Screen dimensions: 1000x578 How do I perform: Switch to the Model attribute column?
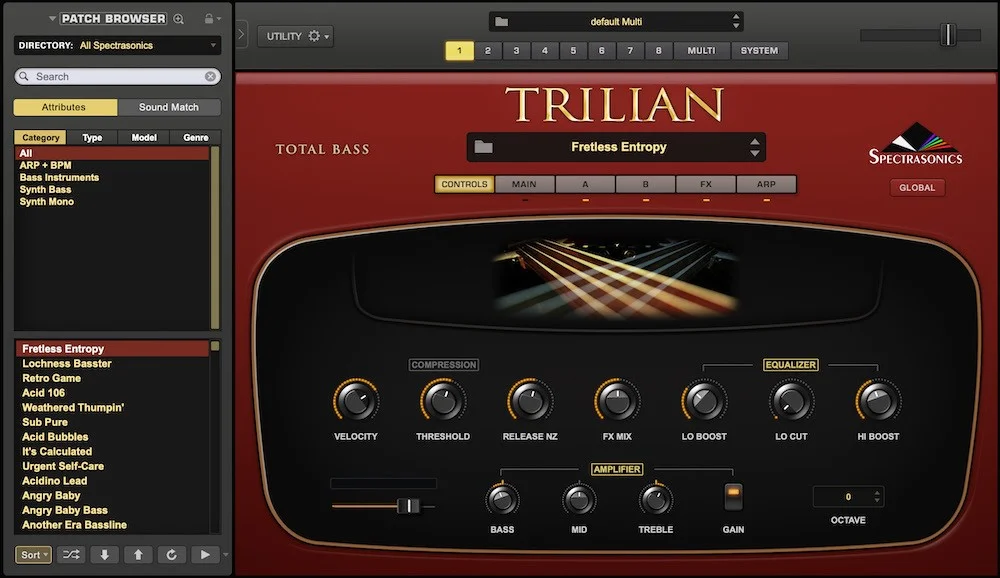pos(144,137)
